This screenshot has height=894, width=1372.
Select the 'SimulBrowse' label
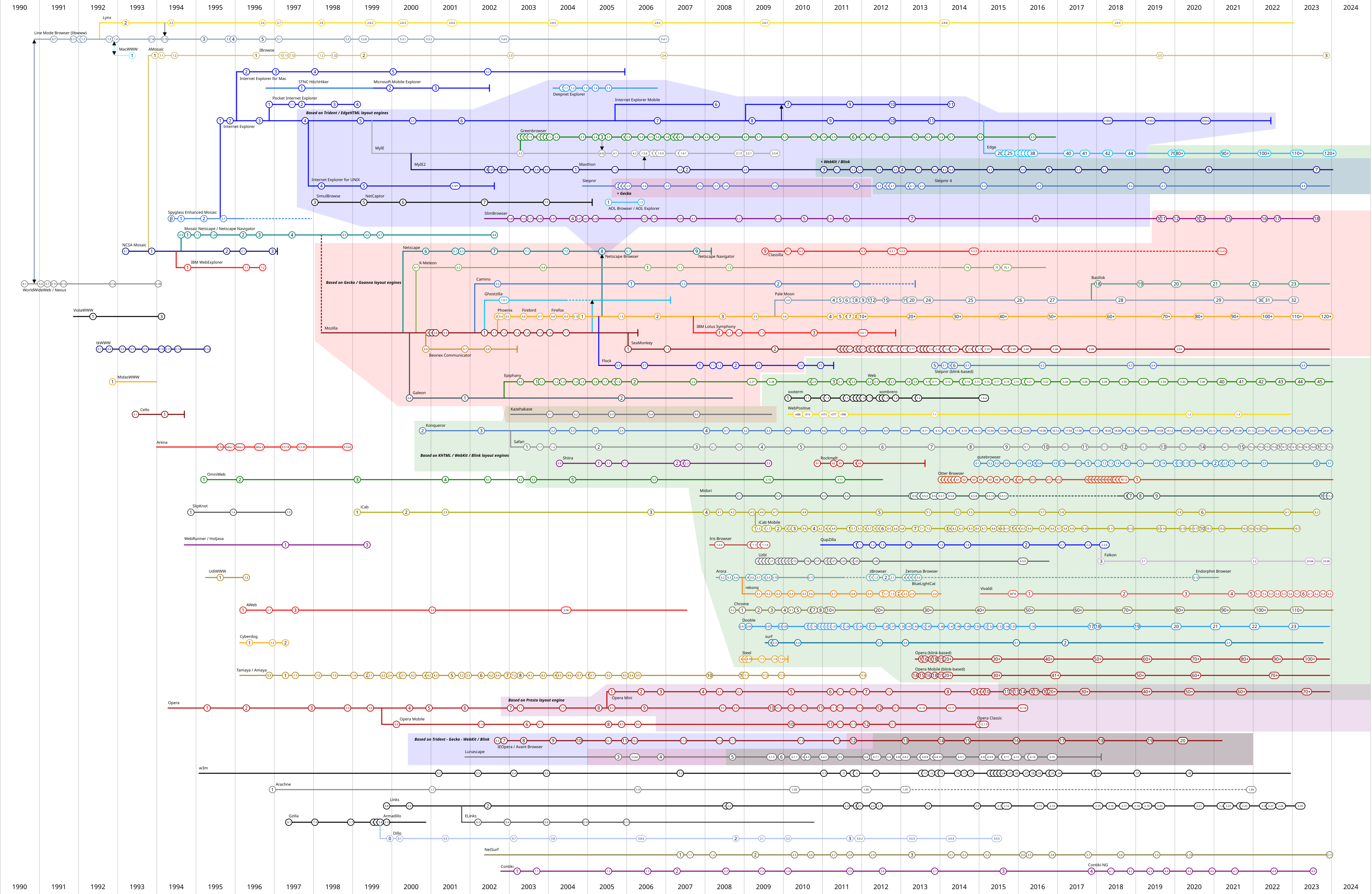click(x=328, y=196)
